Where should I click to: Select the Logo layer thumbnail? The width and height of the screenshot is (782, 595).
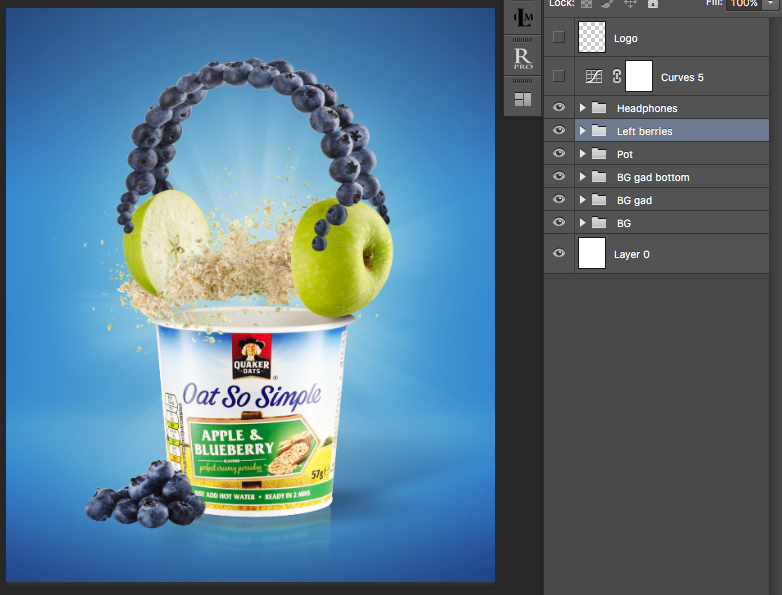(591, 37)
